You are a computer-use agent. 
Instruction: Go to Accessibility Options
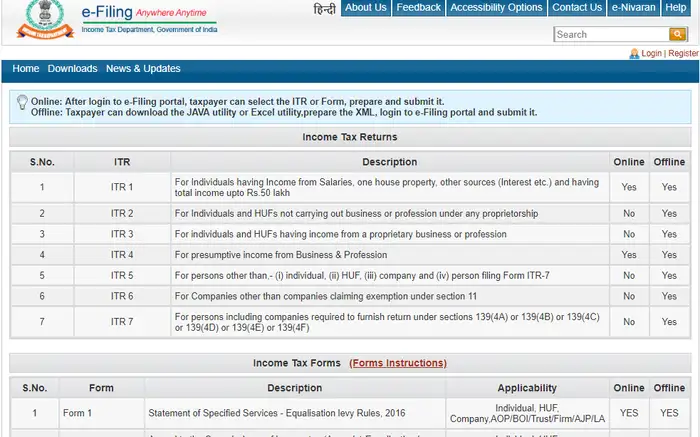pyautogui.click(x=496, y=8)
